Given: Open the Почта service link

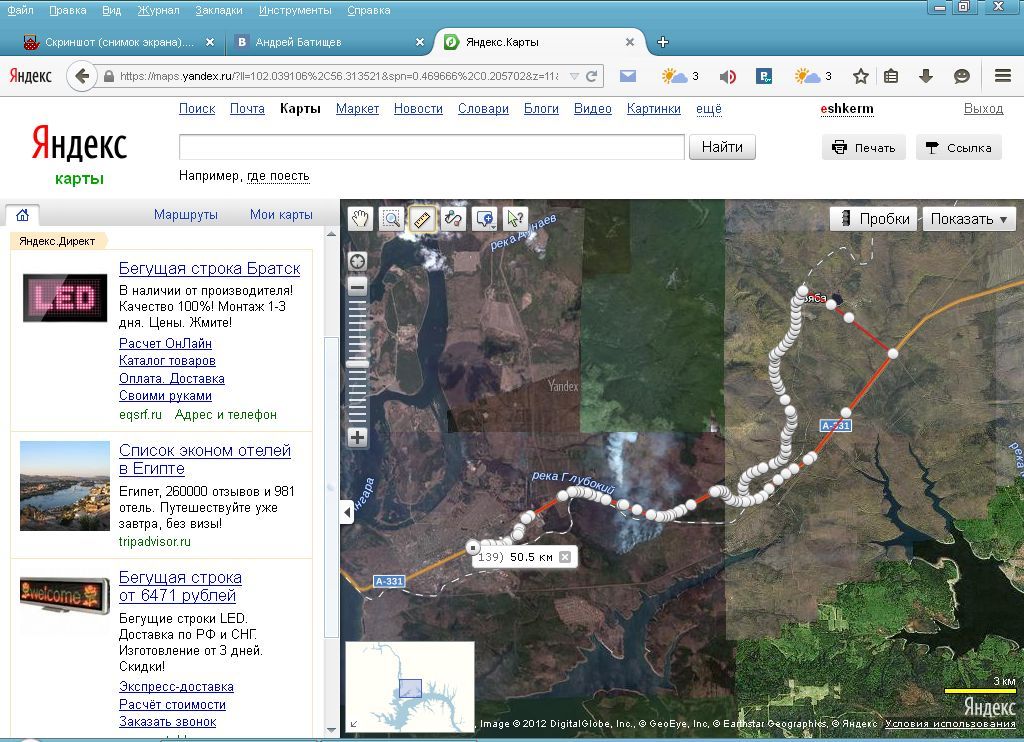Looking at the screenshot, I should pyautogui.click(x=248, y=109).
